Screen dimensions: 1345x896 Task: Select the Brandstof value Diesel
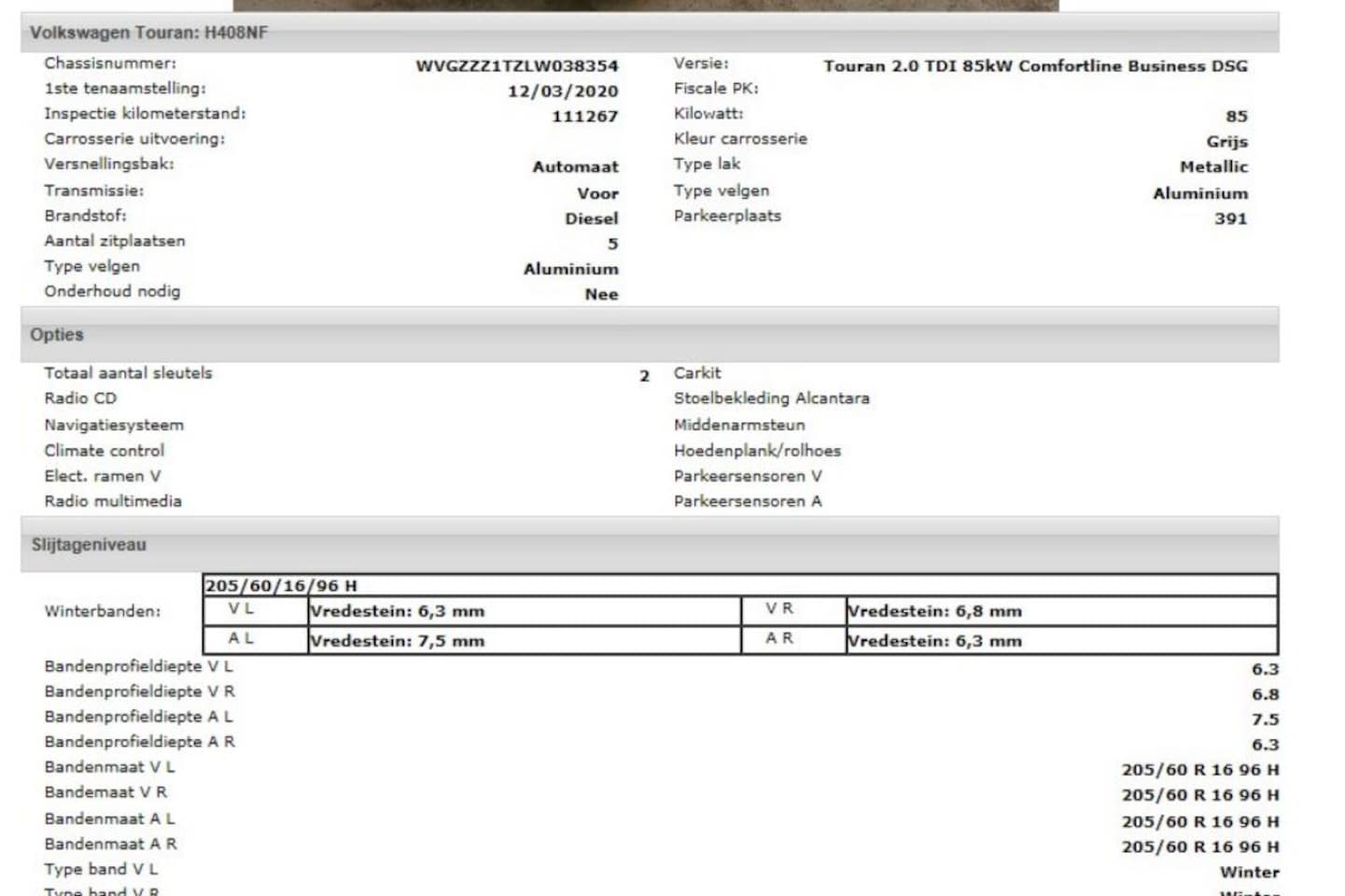click(x=592, y=219)
